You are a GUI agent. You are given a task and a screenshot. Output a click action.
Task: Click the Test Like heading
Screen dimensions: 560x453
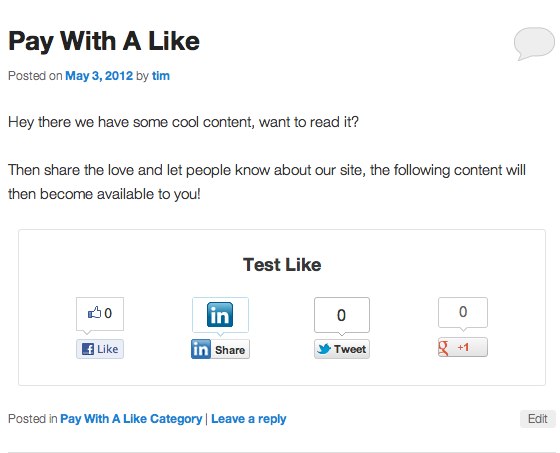click(x=282, y=265)
